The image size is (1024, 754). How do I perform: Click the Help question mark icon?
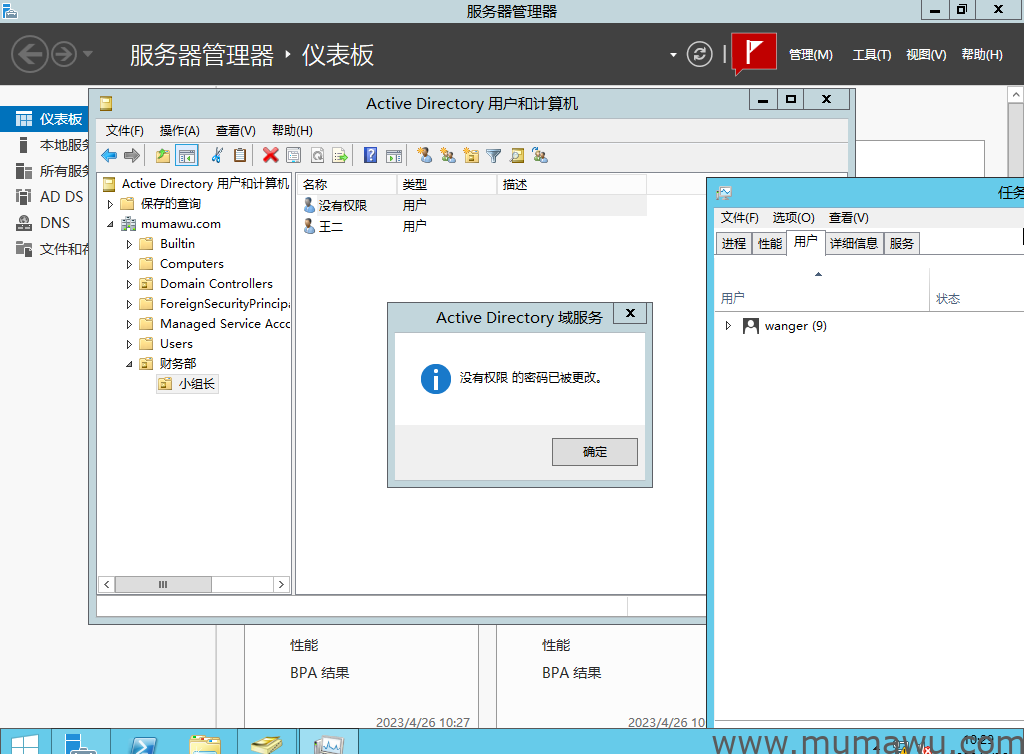coord(370,155)
